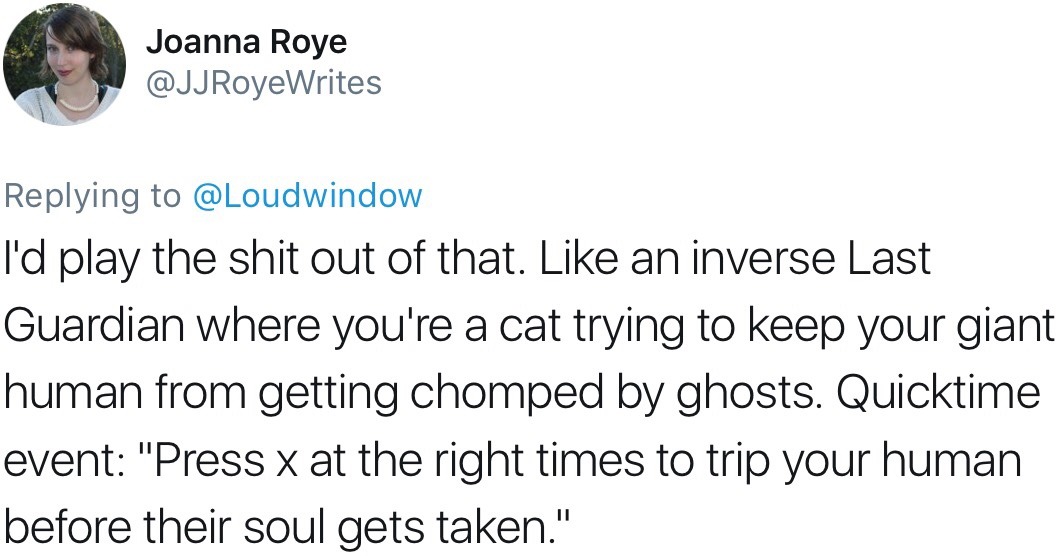Click the word "Last" ending first line

click(x=889, y=259)
